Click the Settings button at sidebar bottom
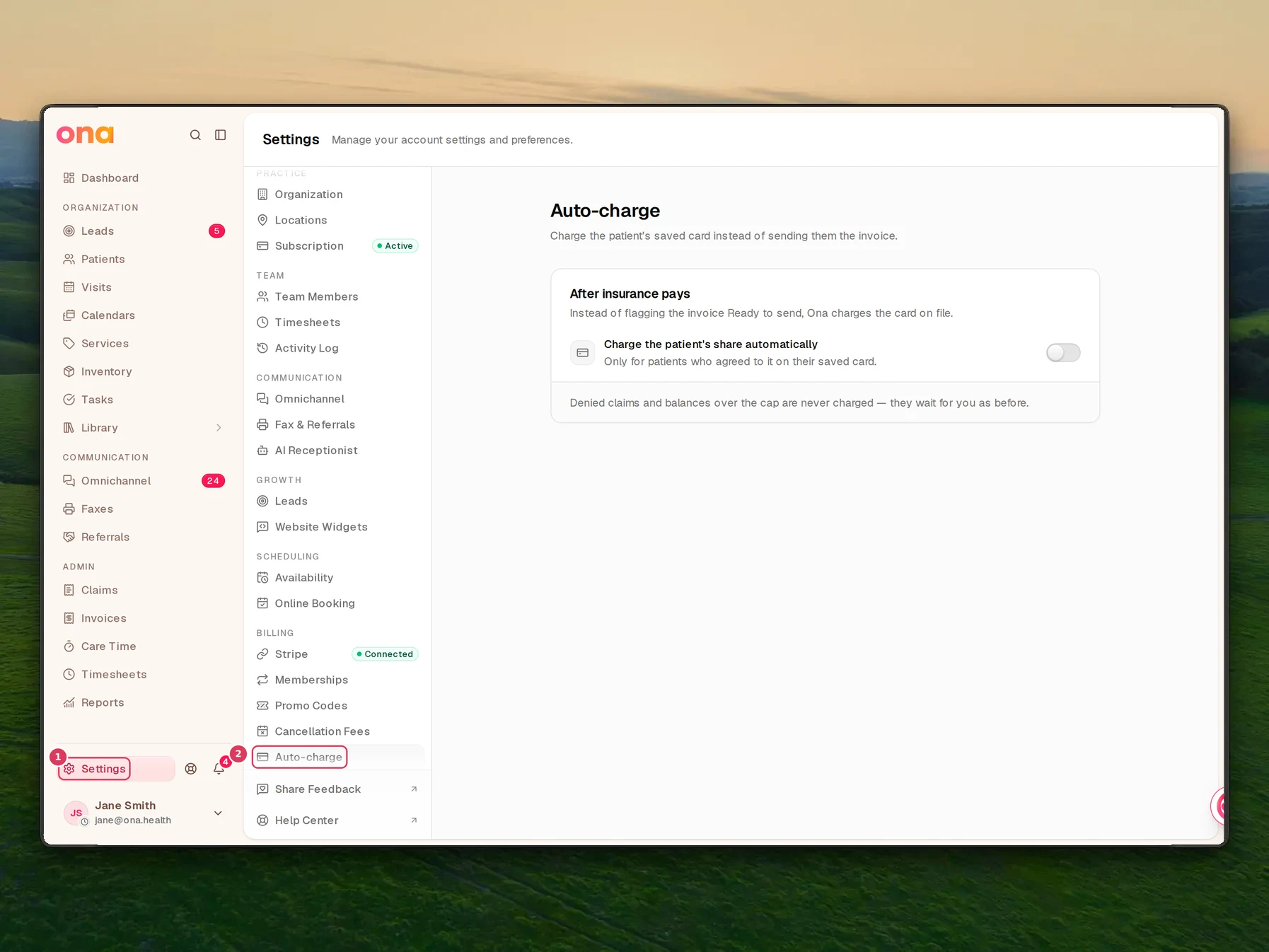1269x952 pixels. 116,769
